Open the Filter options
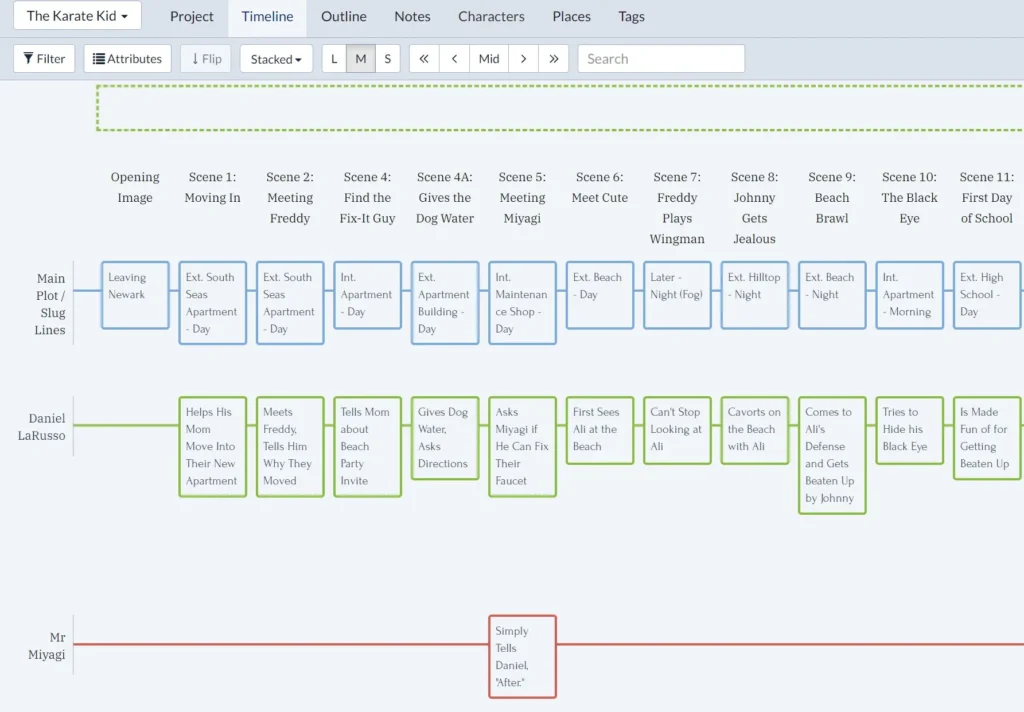1024x712 pixels. pyautogui.click(x=44, y=59)
